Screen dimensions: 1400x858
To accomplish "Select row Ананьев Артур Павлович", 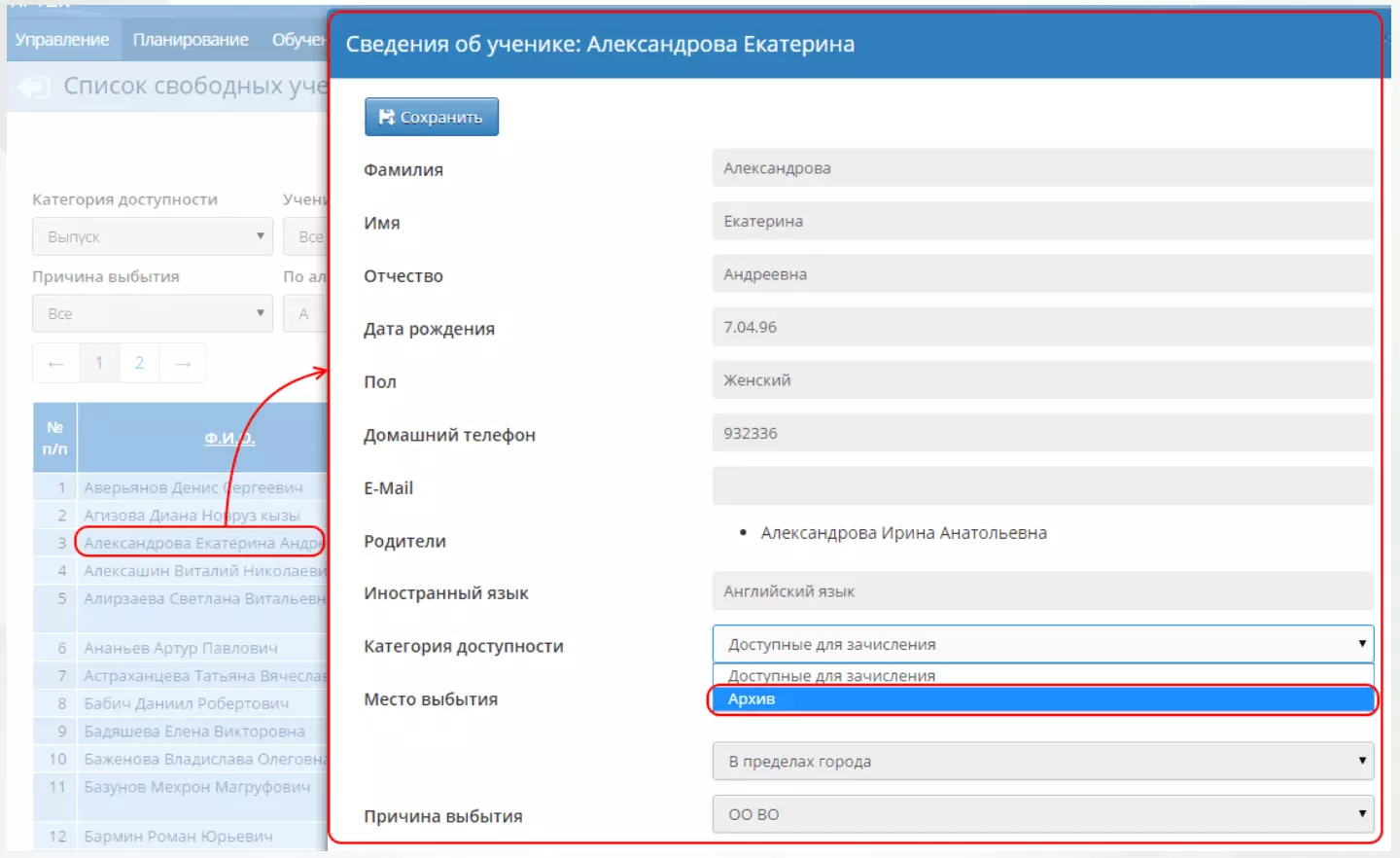I will (x=181, y=648).
